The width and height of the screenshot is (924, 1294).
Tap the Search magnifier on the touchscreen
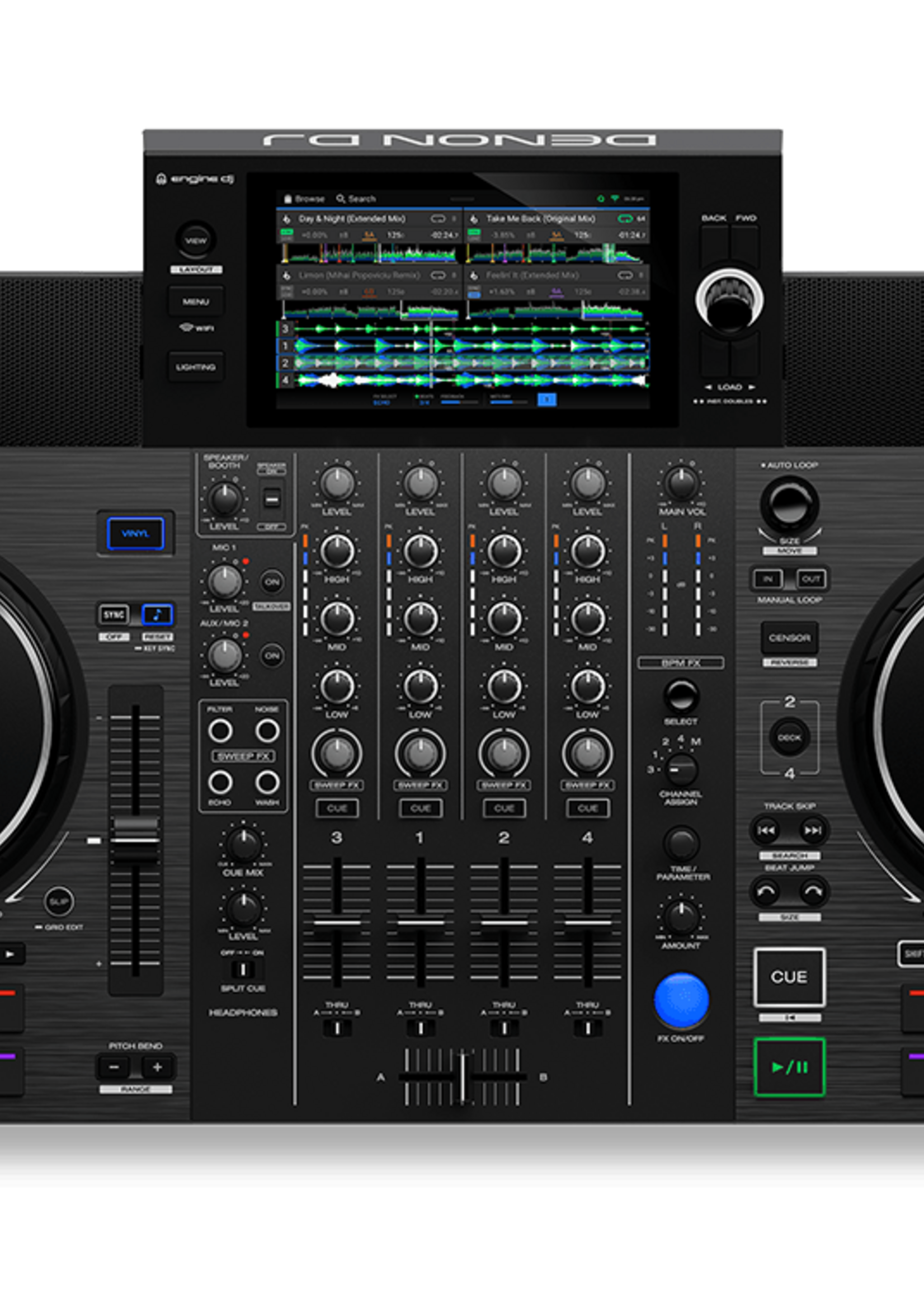[x=341, y=199]
